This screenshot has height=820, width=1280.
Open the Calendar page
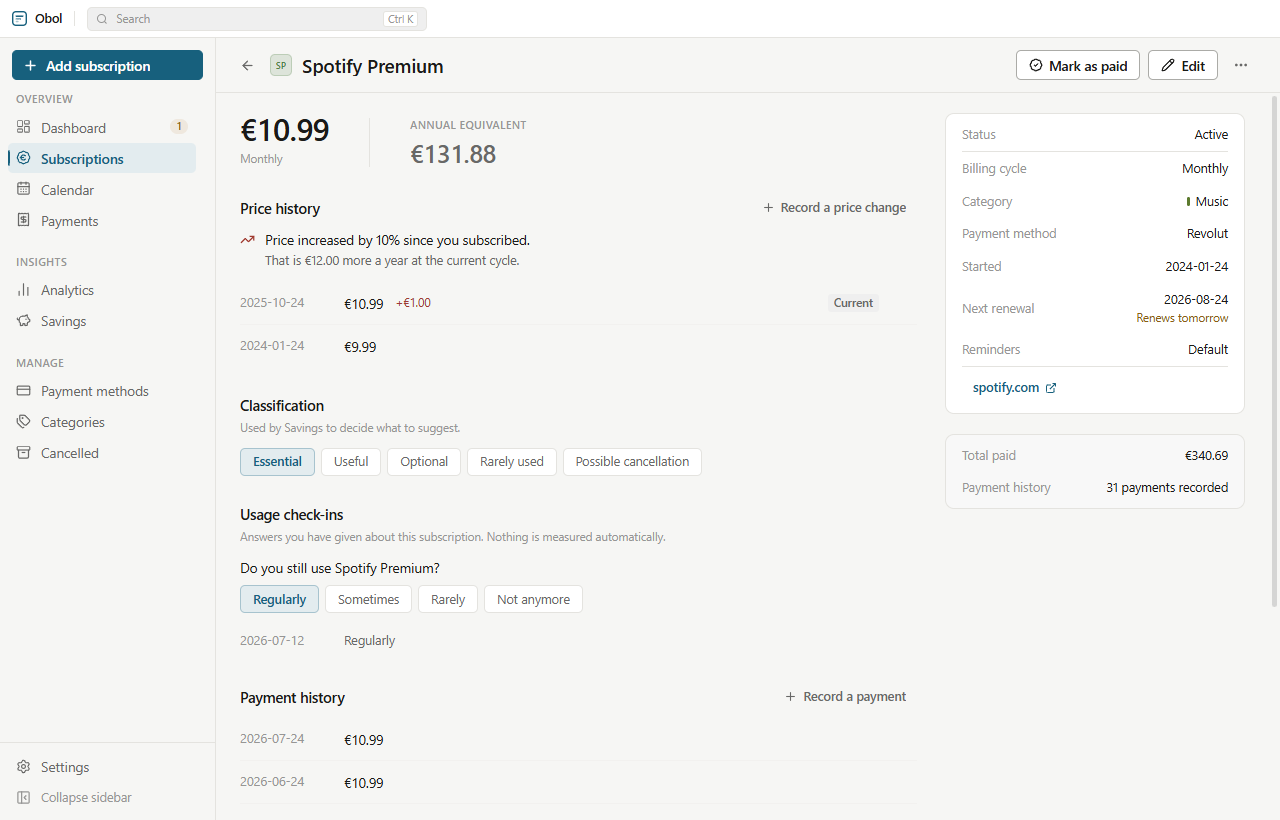pyautogui.click(x=102, y=189)
